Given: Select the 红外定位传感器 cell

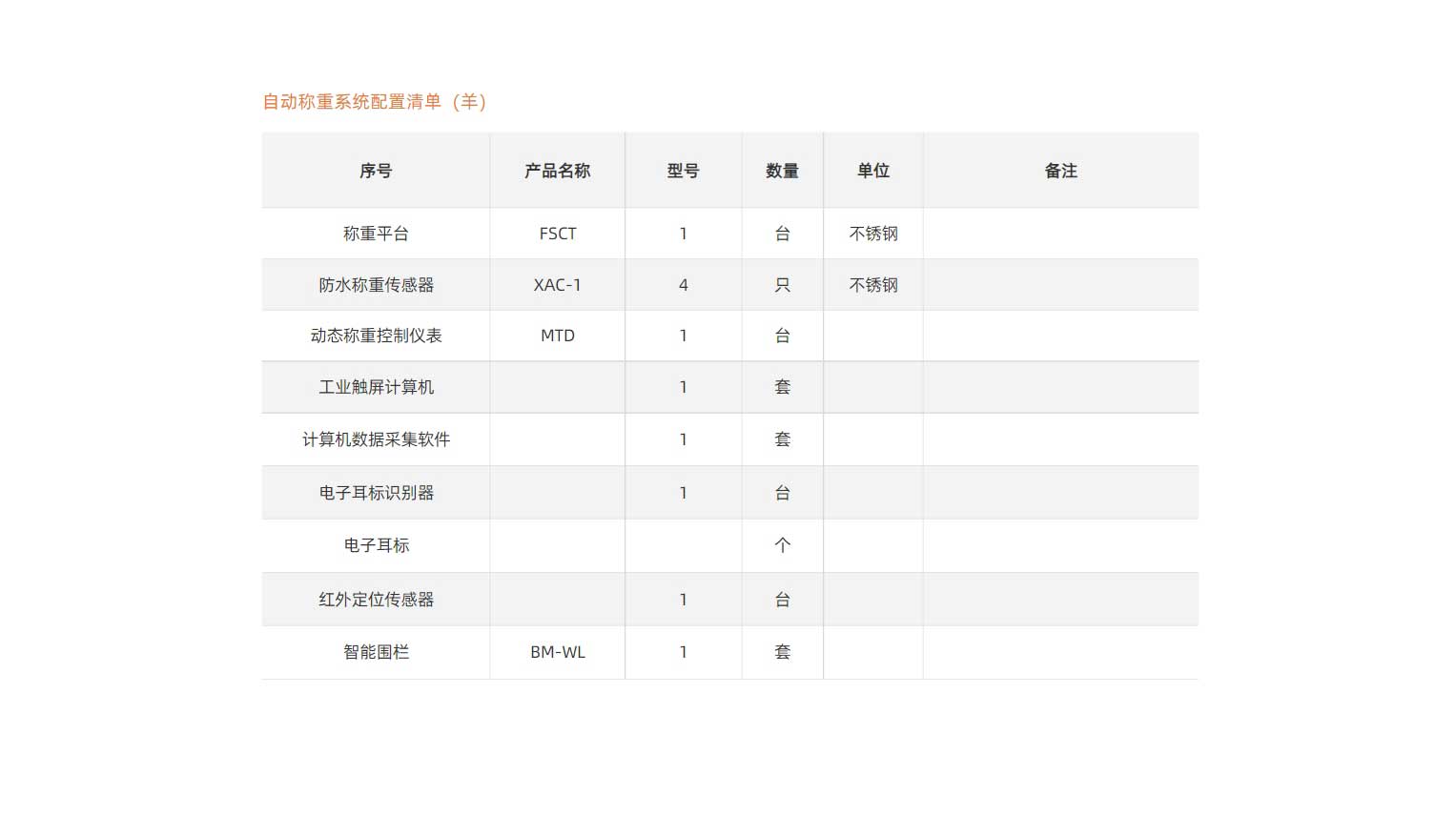Looking at the screenshot, I should 376,600.
